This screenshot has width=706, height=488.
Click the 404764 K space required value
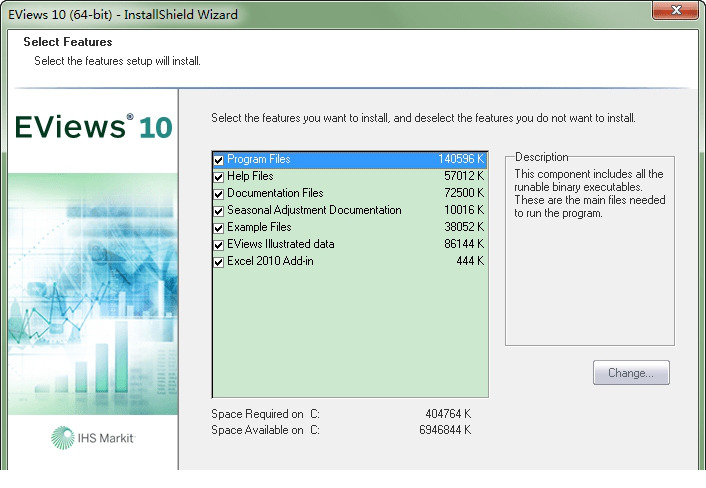pyautogui.click(x=448, y=414)
